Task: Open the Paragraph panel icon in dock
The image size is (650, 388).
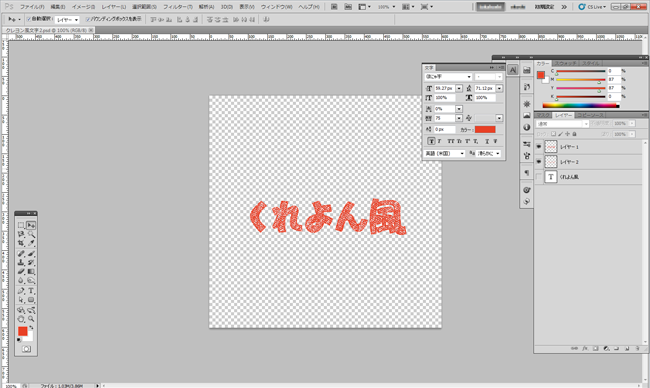Action: pos(526,173)
